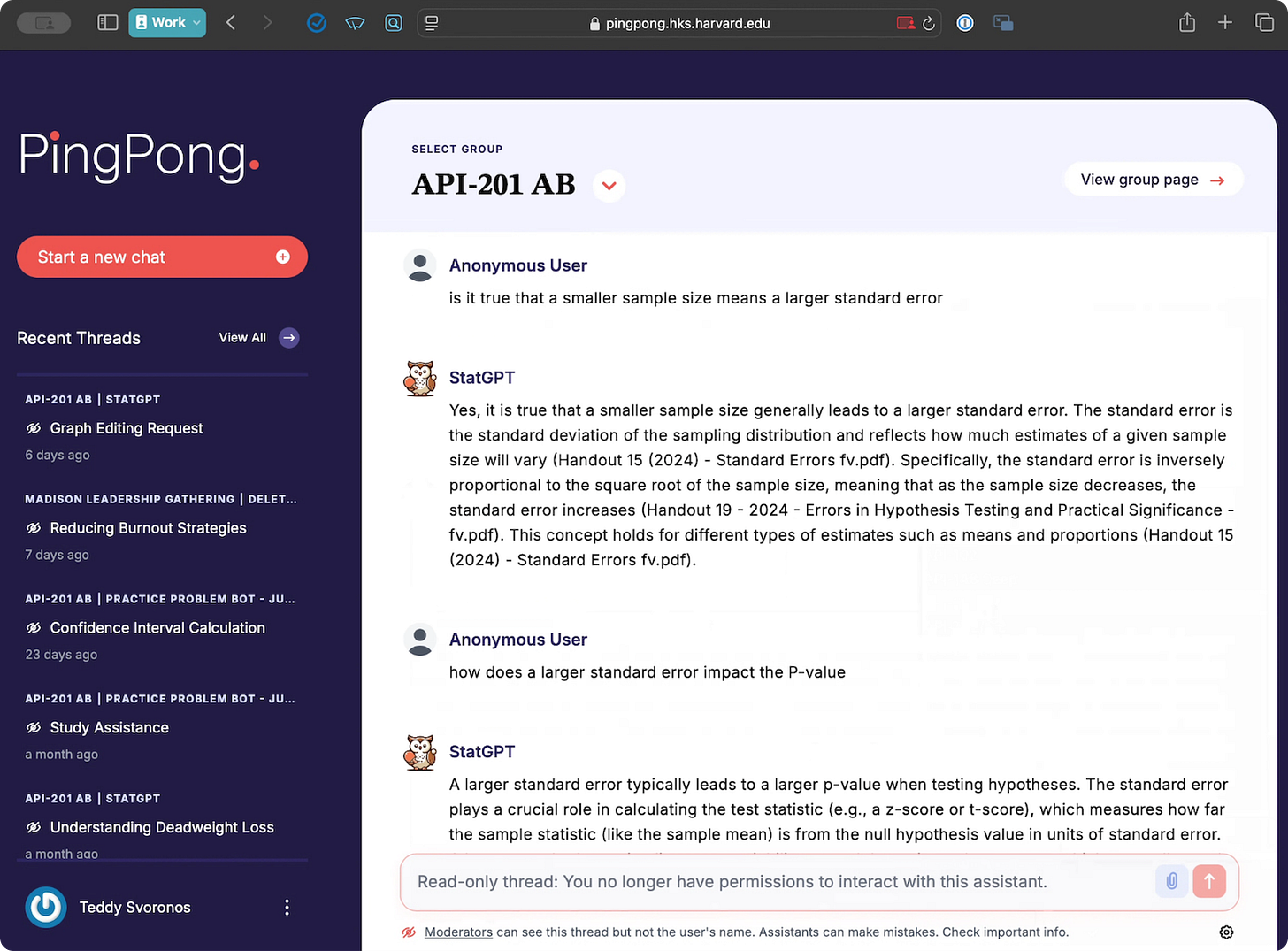This screenshot has height=951, width=1288.
Task: Open the Understanding Deadweight Loss thread
Action: (162, 828)
